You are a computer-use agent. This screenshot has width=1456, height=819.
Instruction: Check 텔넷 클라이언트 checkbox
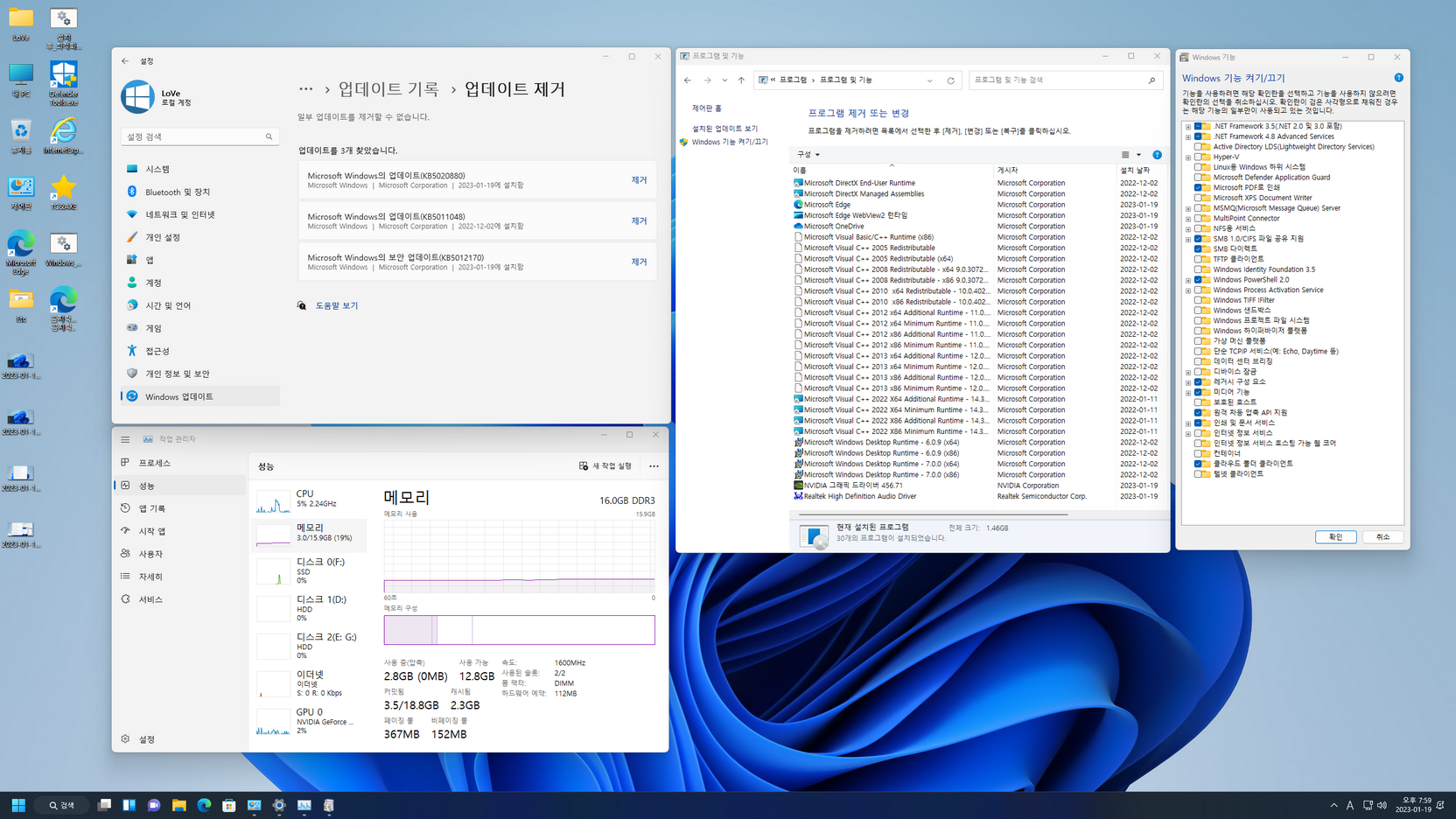click(x=1198, y=474)
